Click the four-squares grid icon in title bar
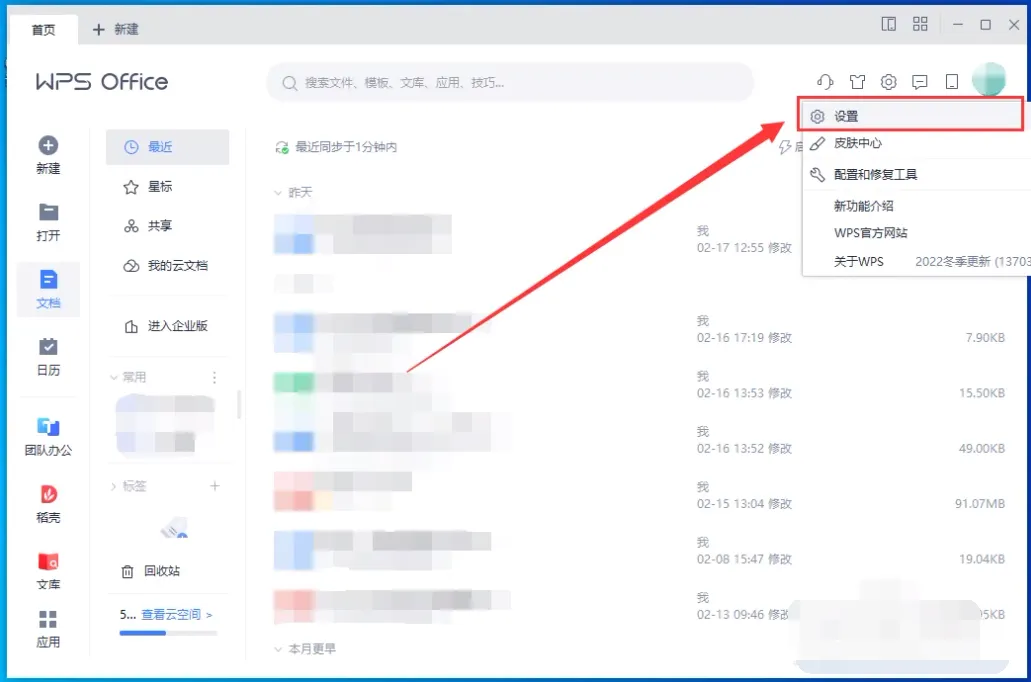 click(920, 24)
